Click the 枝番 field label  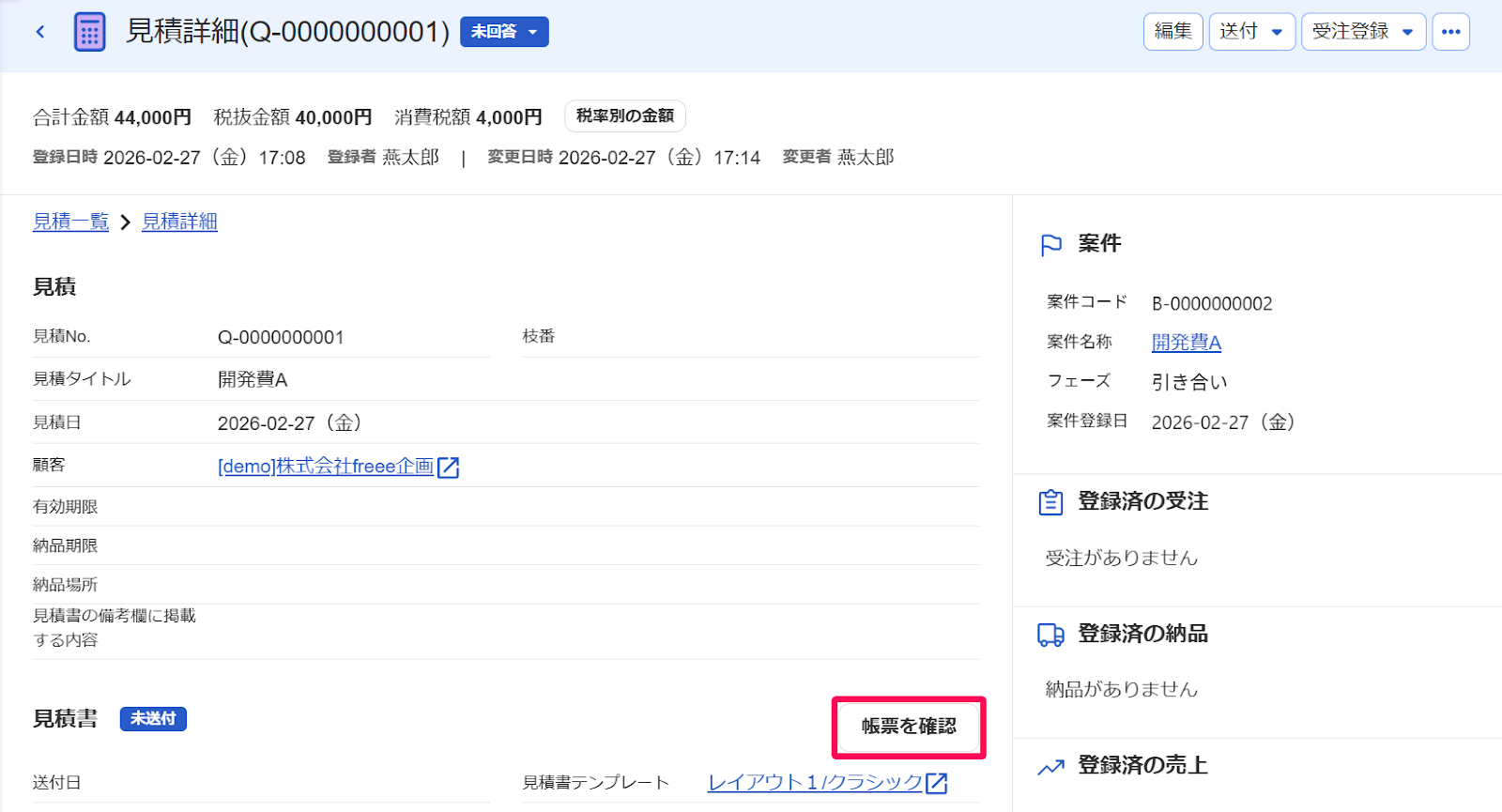click(539, 336)
